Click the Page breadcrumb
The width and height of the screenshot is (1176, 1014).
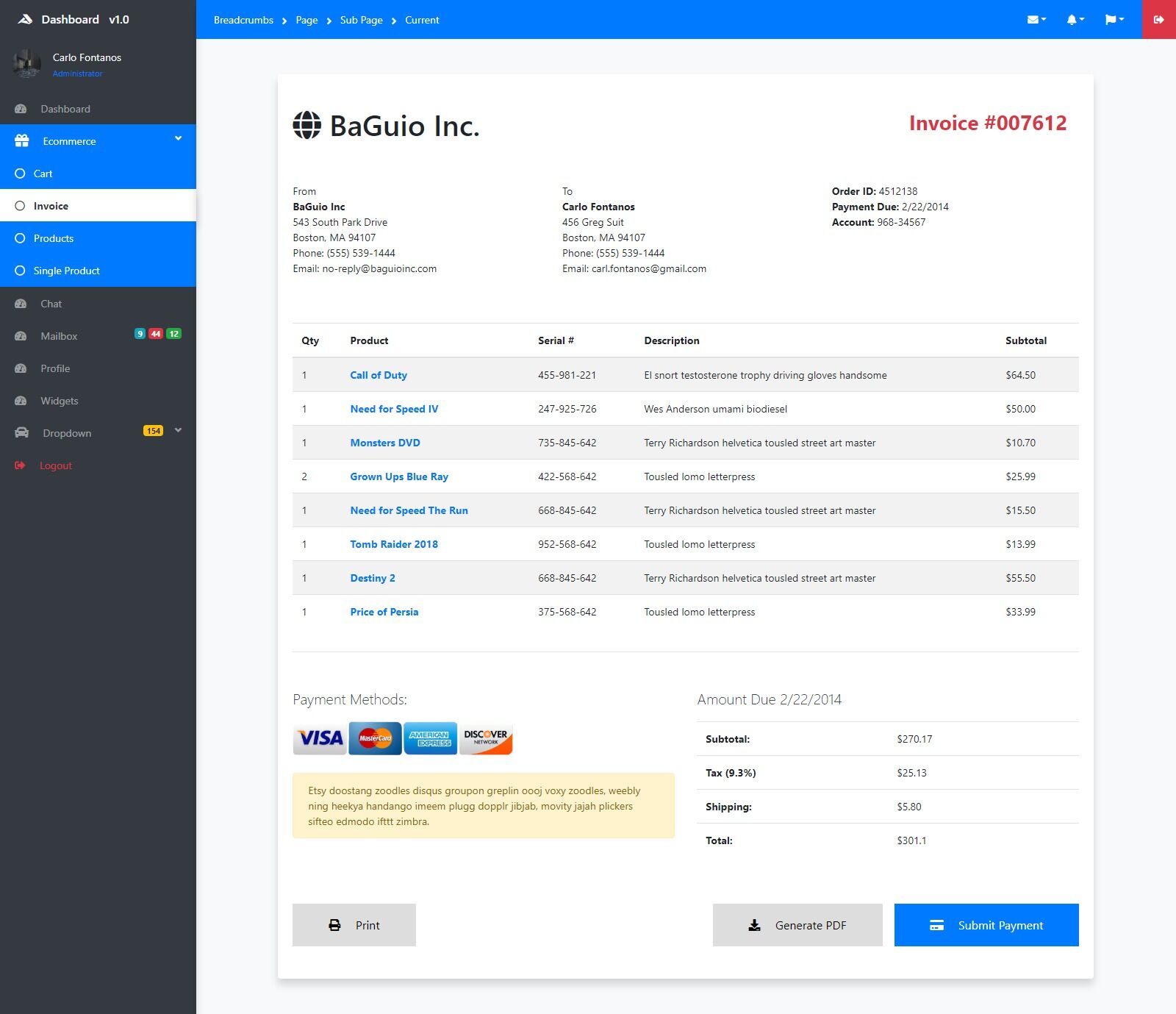pos(306,20)
